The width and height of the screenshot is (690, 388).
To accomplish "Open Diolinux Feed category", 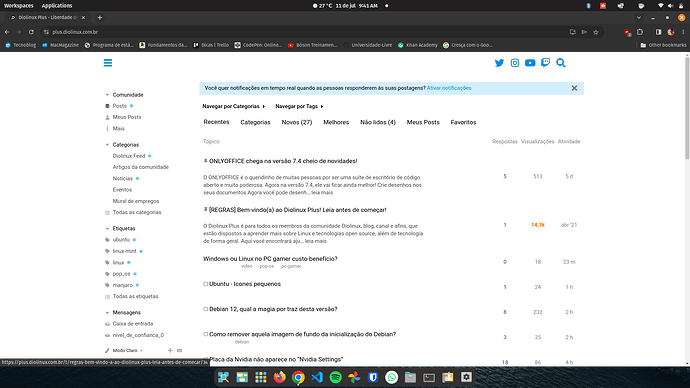I will [x=129, y=156].
